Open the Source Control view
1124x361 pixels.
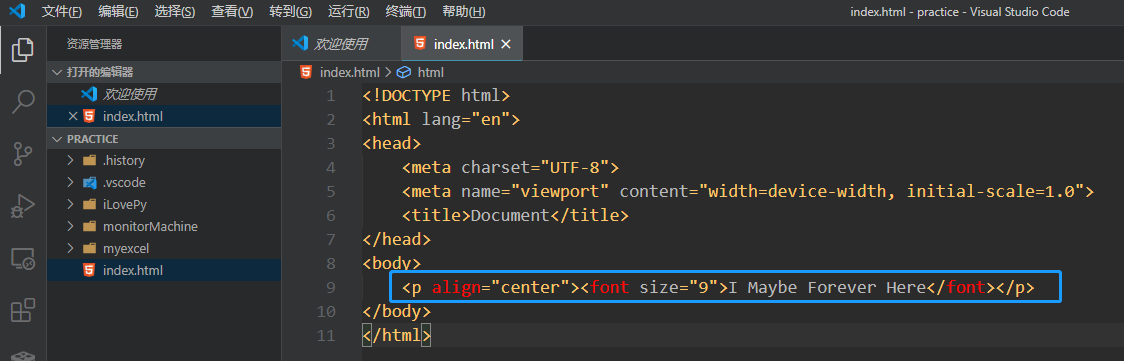coord(23,154)
